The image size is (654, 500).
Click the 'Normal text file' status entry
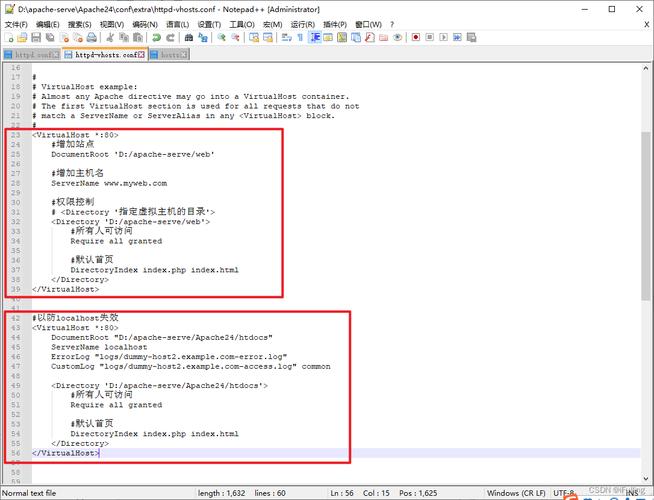click(x=29, y=493)
